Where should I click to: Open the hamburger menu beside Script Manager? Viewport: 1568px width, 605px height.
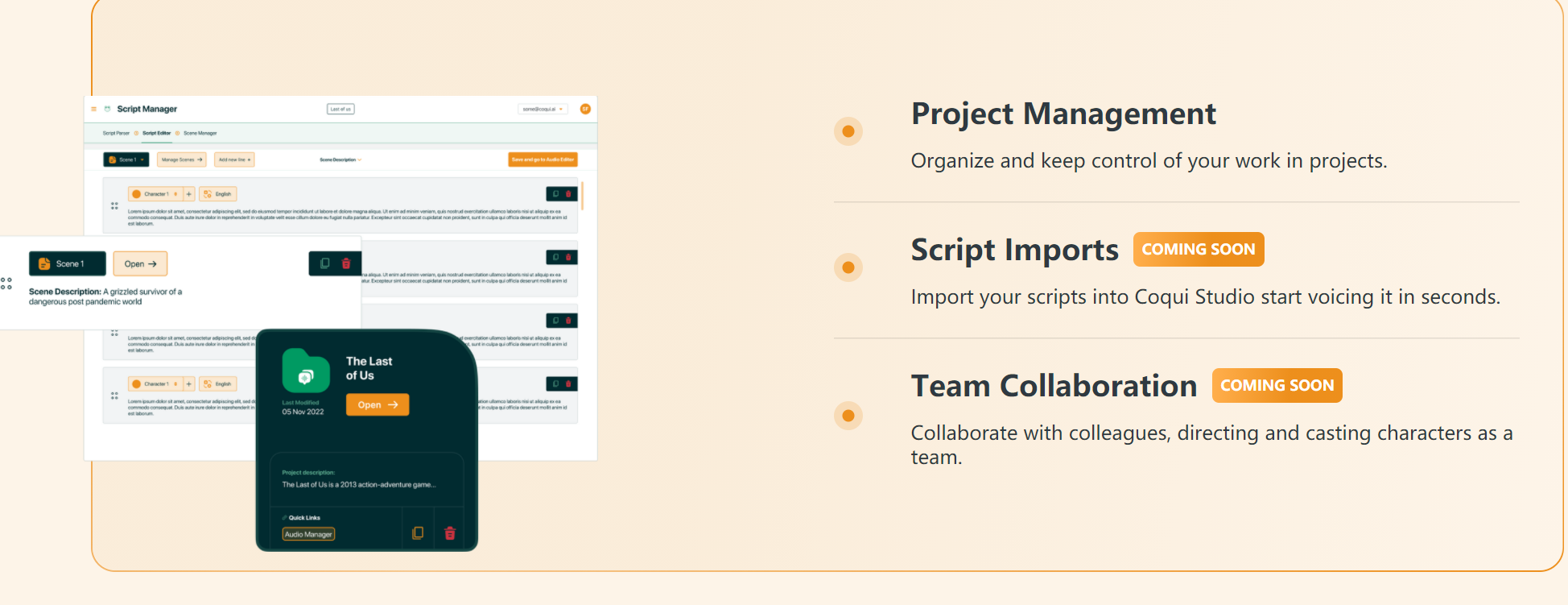(94, 109)
